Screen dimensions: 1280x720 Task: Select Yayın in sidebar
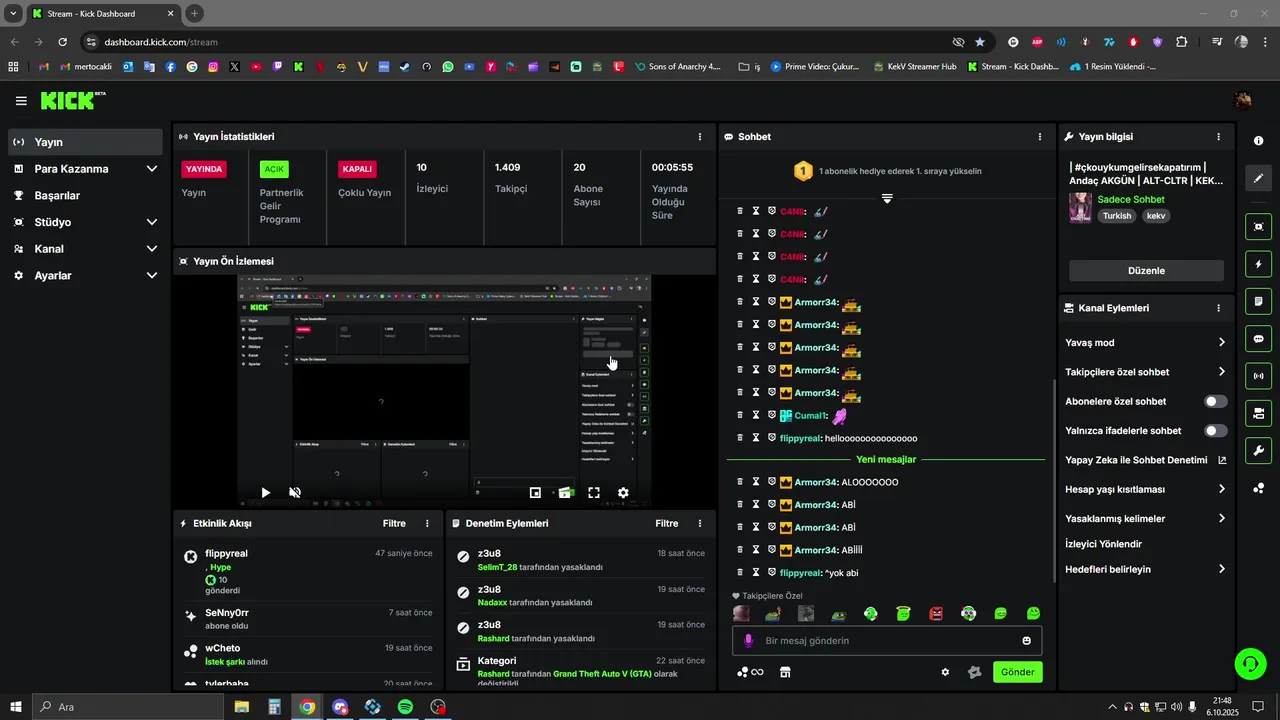point(85,142)
